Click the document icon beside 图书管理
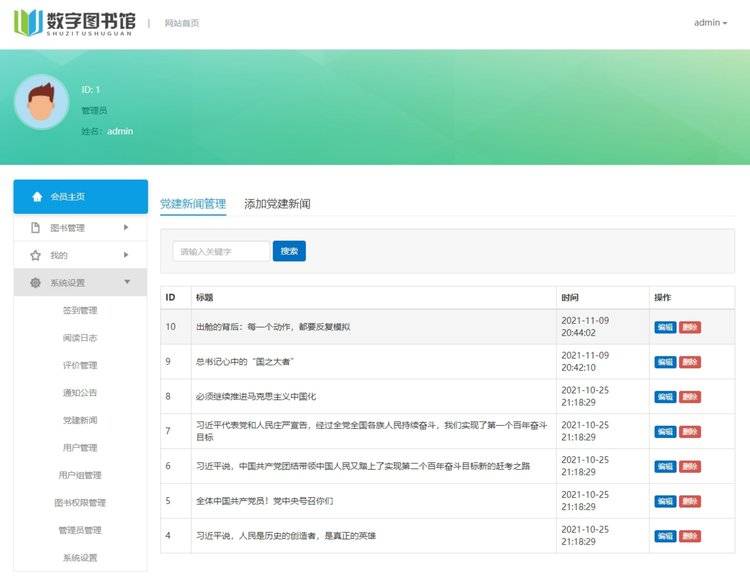 click(35, 228)
